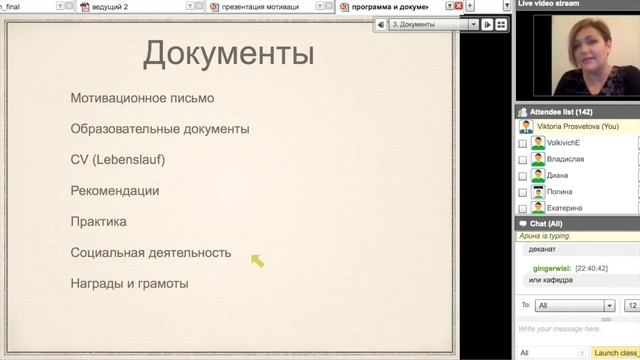
Task: Select Viktoria Prosvetova (You) row
Action: tap(578, 127)
